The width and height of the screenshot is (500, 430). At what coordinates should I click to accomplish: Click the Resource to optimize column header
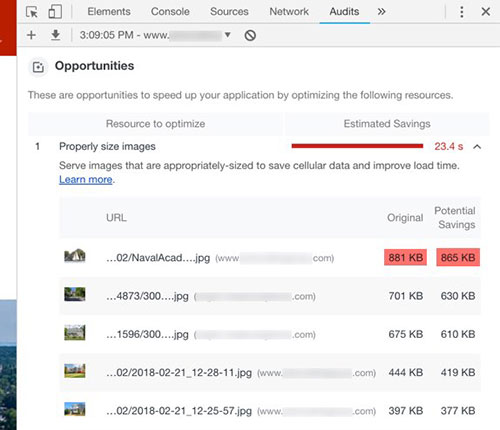click(155, 124)
